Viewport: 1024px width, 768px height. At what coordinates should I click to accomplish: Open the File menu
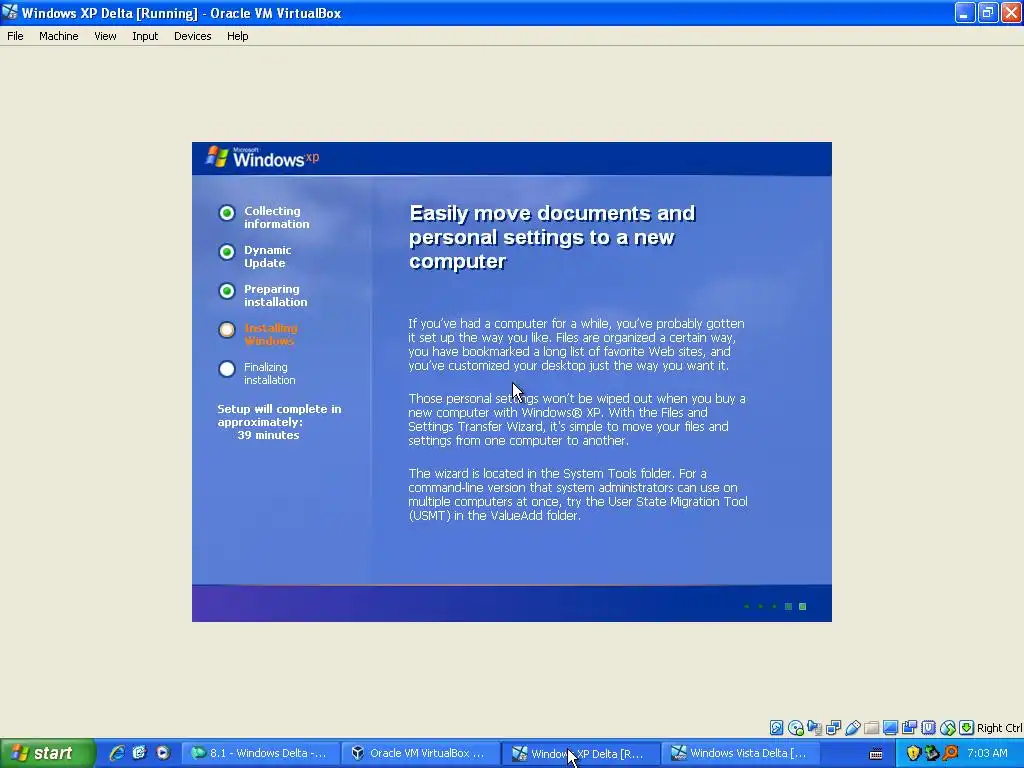tap(15, 36)
